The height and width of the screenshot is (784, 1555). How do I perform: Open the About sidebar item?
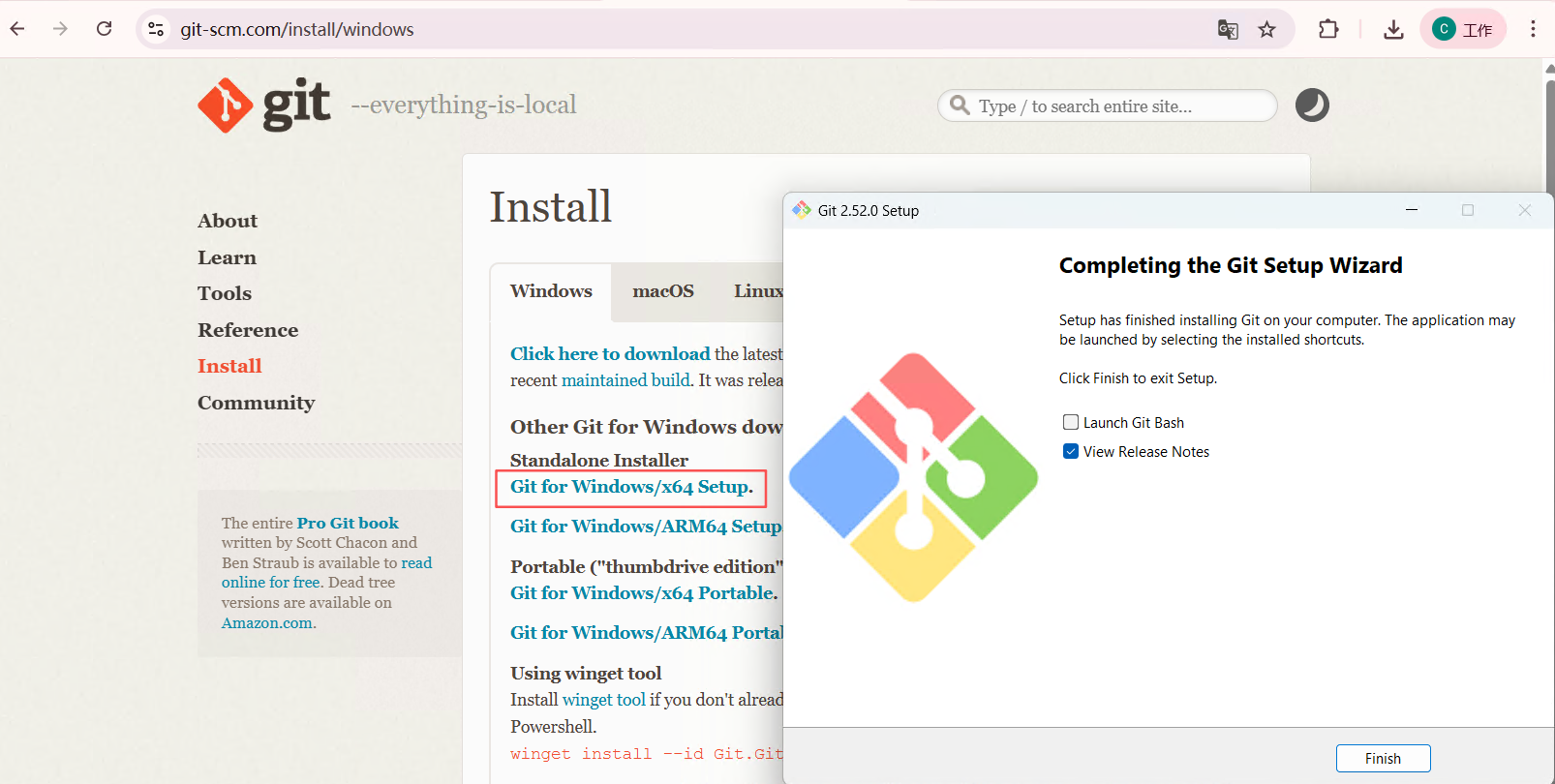(228, 221)
